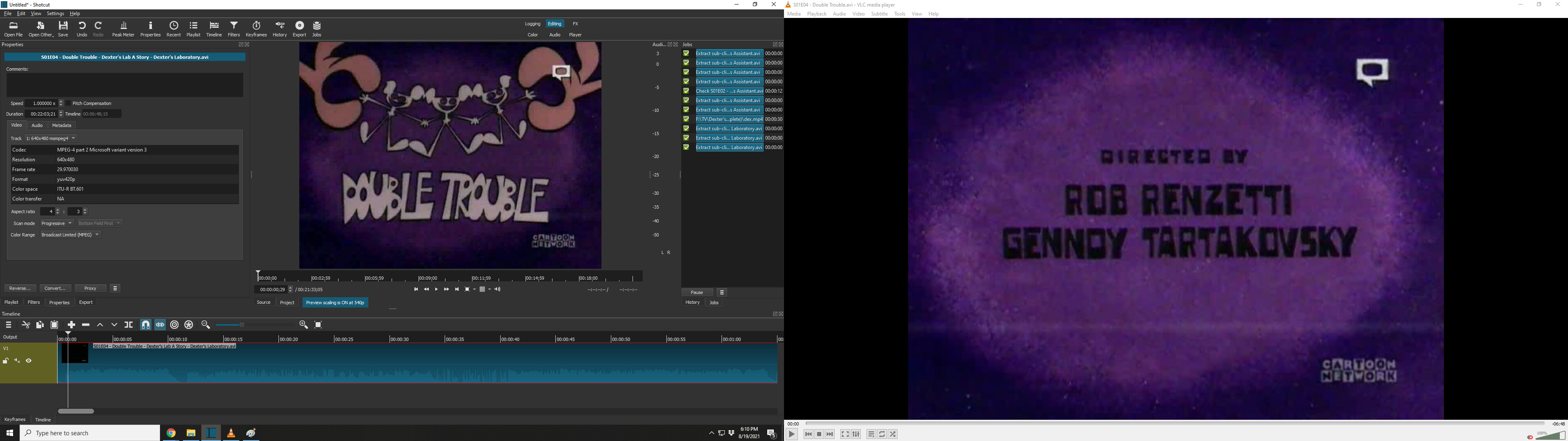Switch to the Audio properties tab
This screenshot has height=441, width=1568.
click(37, 125)
